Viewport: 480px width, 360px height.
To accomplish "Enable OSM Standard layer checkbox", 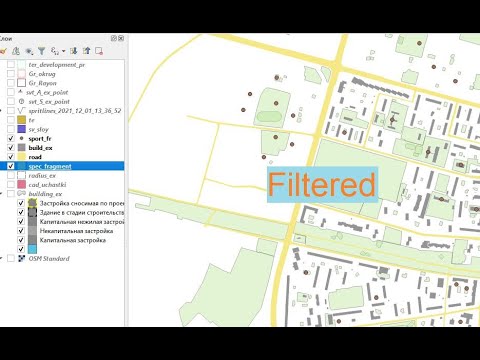I will click(x=11, y=258).
